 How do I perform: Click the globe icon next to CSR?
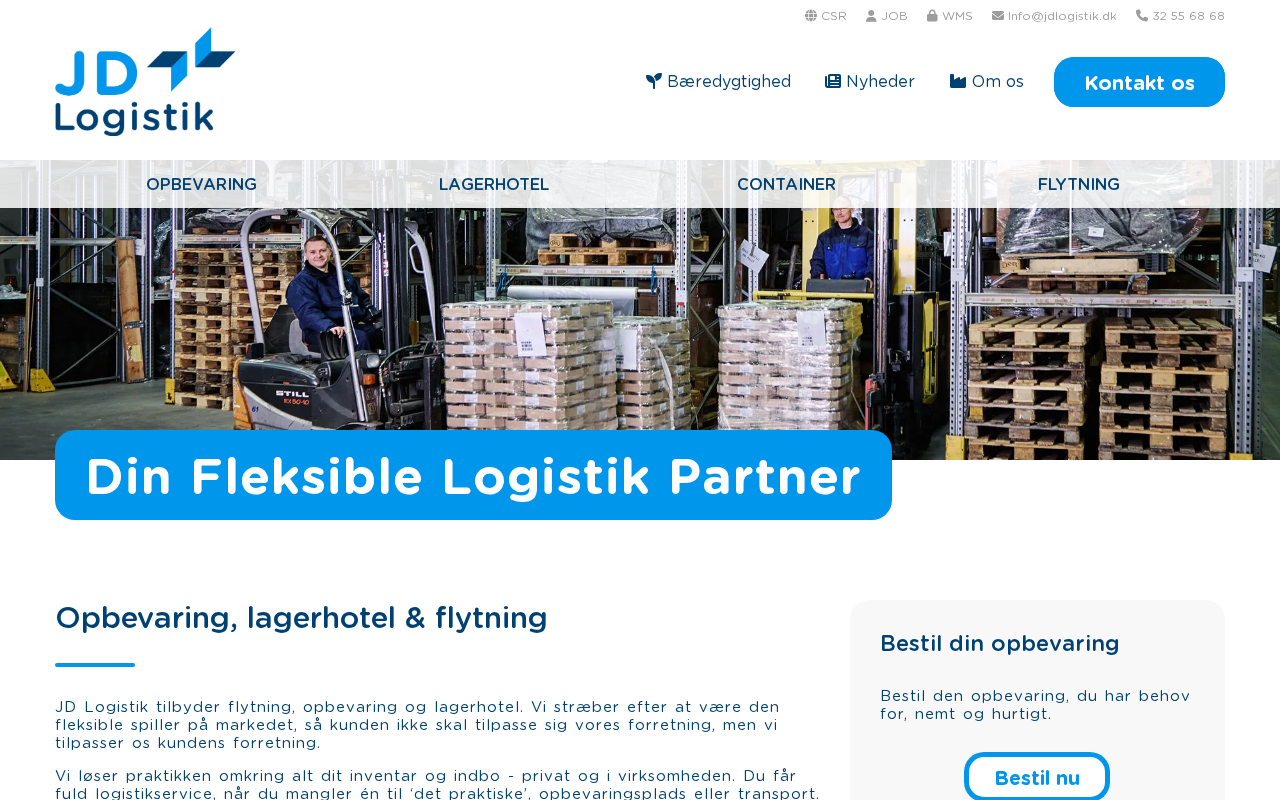click(x=811, y=16)
